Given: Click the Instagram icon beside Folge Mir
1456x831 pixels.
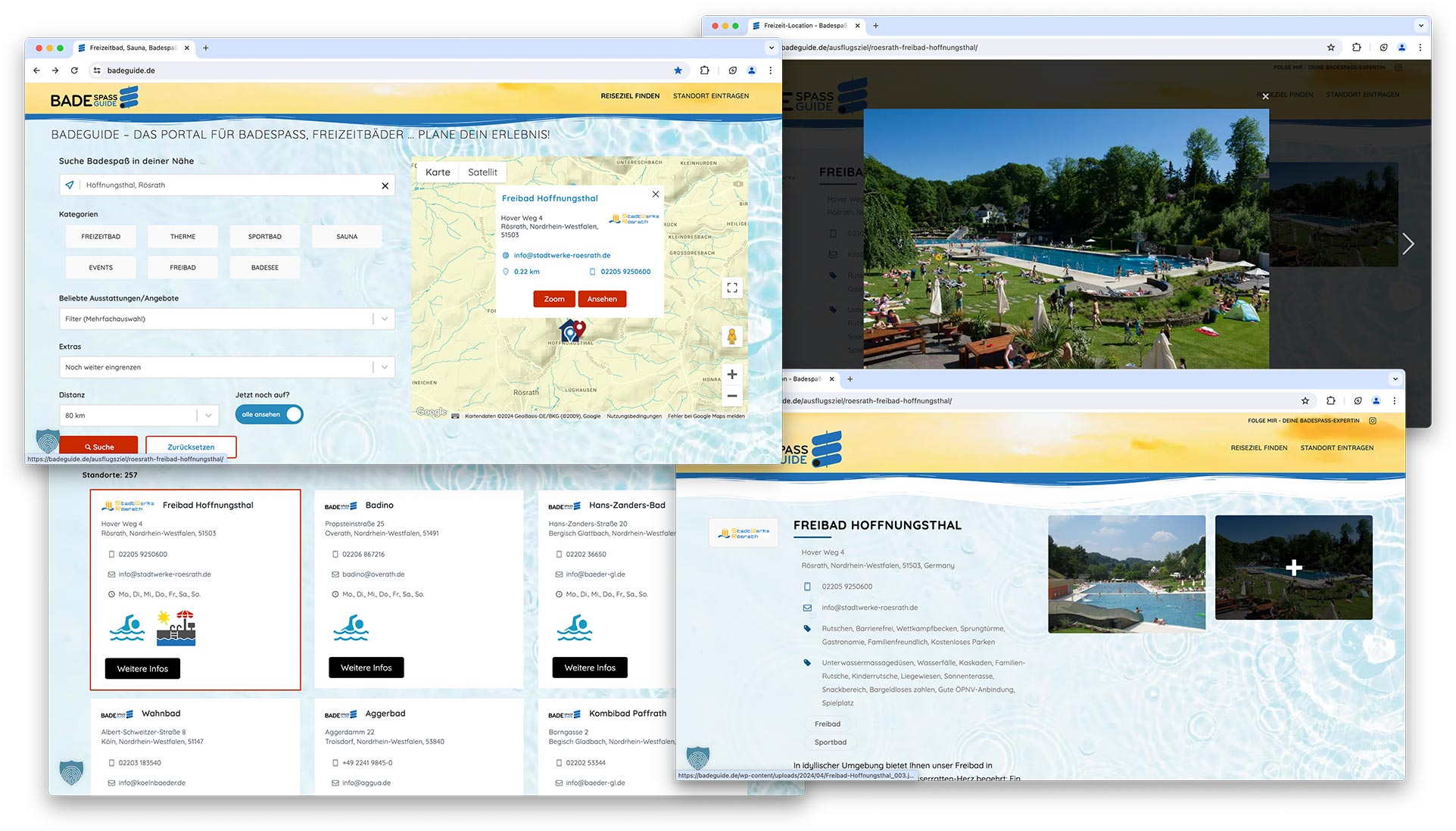Looking at the screenshot, I should [1372, 421].
